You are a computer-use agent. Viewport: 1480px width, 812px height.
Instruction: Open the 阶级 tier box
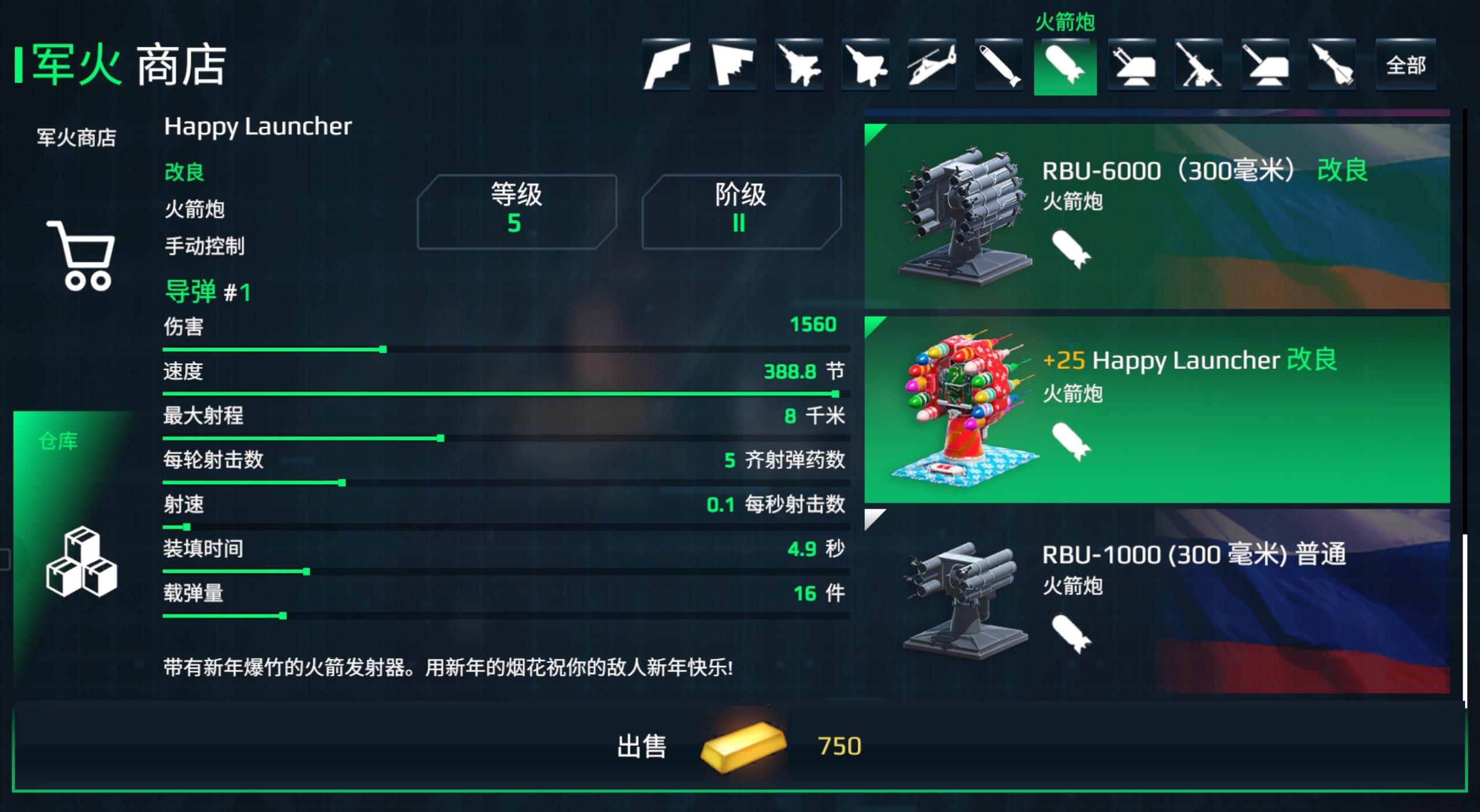click(x=741, y=212)
